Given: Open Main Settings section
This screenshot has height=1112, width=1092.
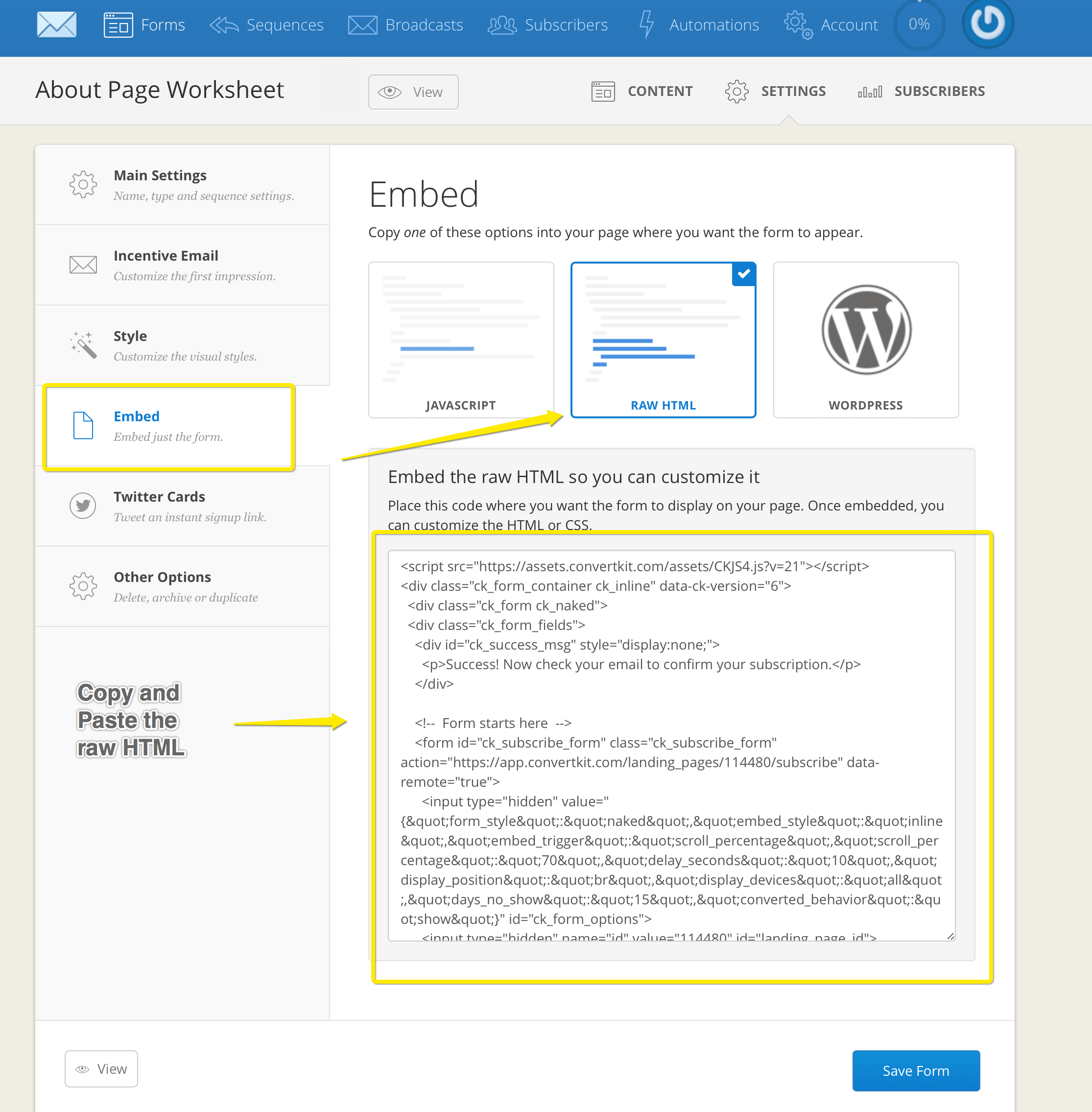Looking at the screenshot, I should (182, 185).
